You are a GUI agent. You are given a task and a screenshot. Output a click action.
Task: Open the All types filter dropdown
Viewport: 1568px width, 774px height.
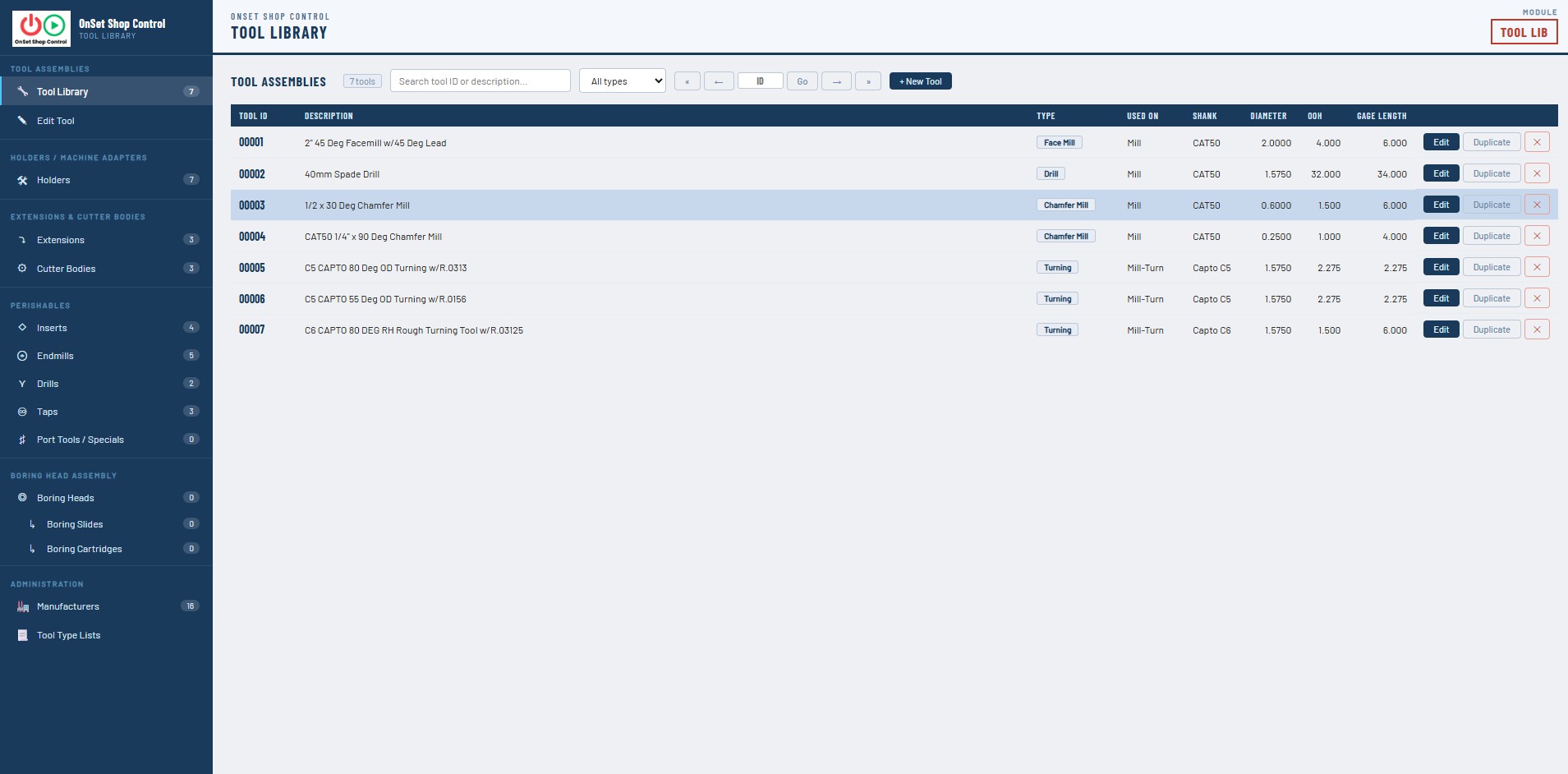coord(623,81)
